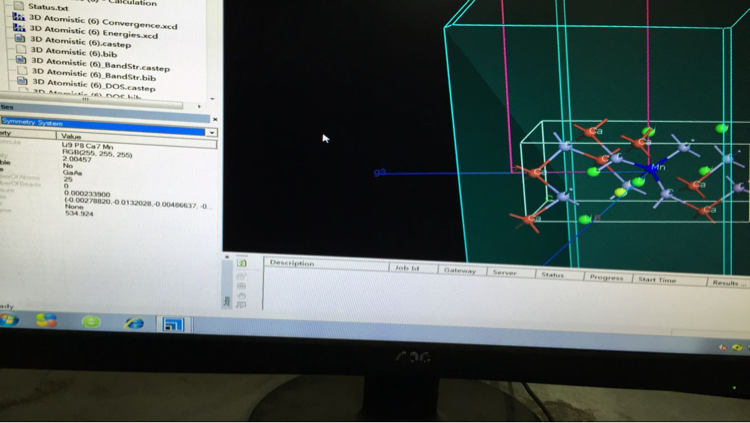The height and width of the screenshot is (423, 750).
Task: Select the value 534.924
Action: coord(79,213)
